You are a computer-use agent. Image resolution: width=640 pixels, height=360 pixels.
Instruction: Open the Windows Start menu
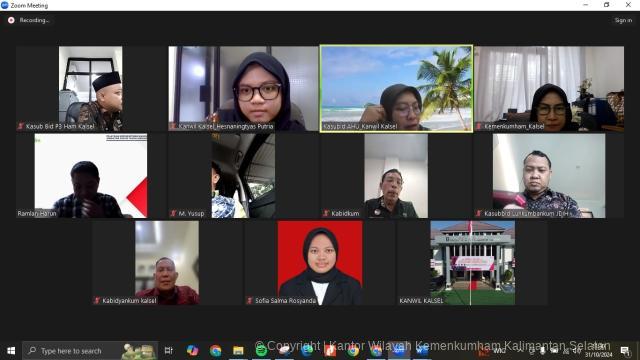tap(11, 351)
